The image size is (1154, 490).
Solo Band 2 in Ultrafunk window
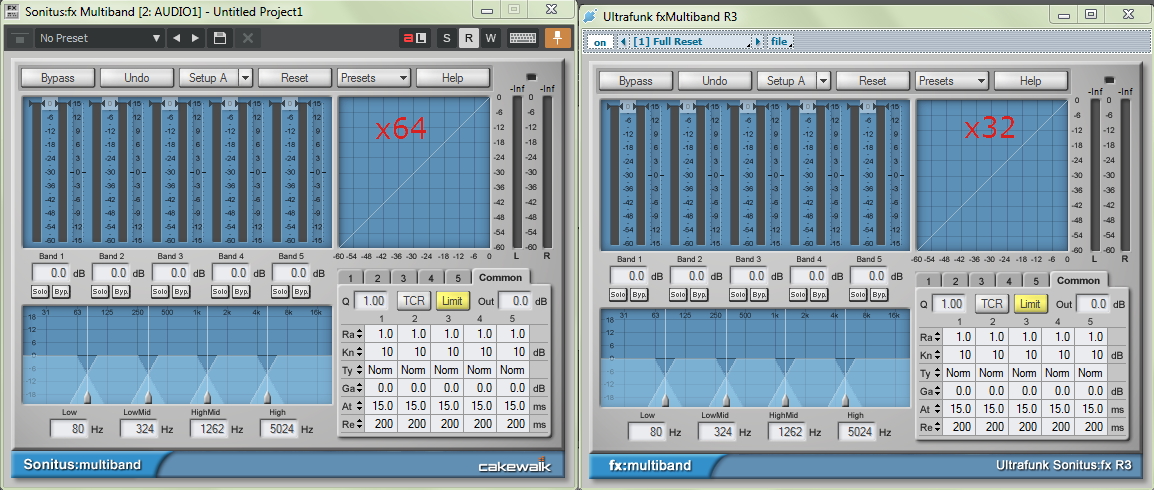(678, 295)
